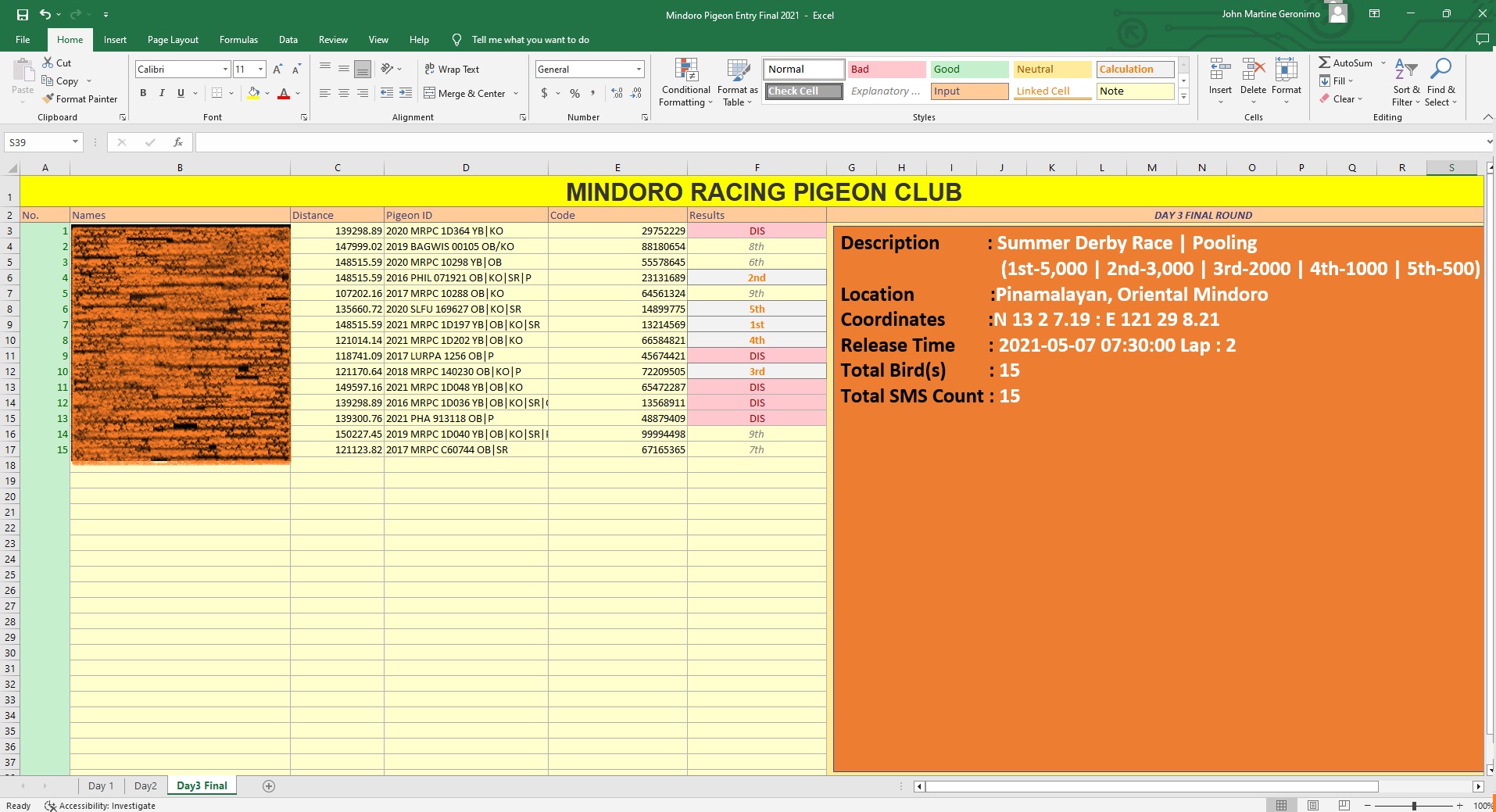Expand the formula bar
Screen dimensions: 1496x812
pyautogui.click(x=1489, y=142)
